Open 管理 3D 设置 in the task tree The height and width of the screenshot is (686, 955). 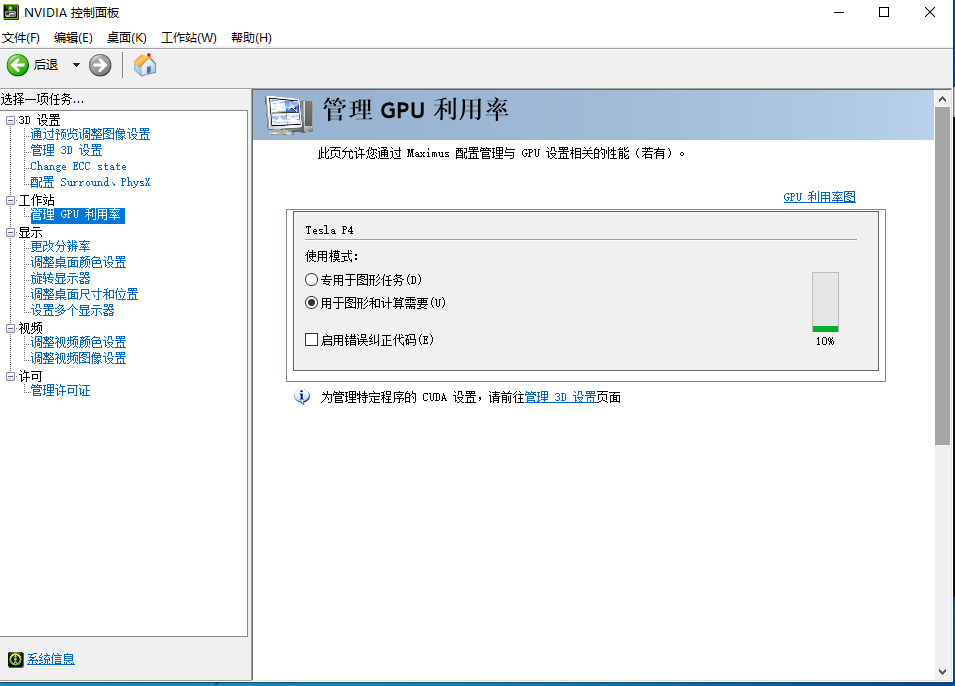[x=66, y=150]
